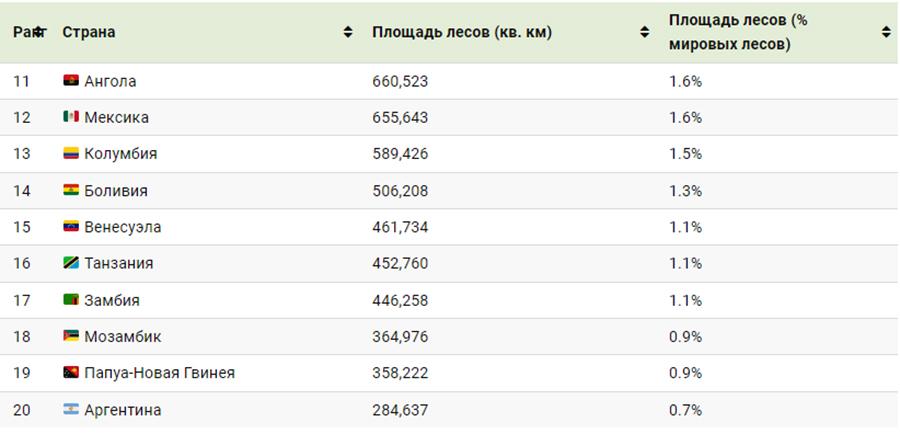The width and height of the screenshot is (900, 434).
Task: Click the Venezuela flag icon
Action: (x=71, y=226)
